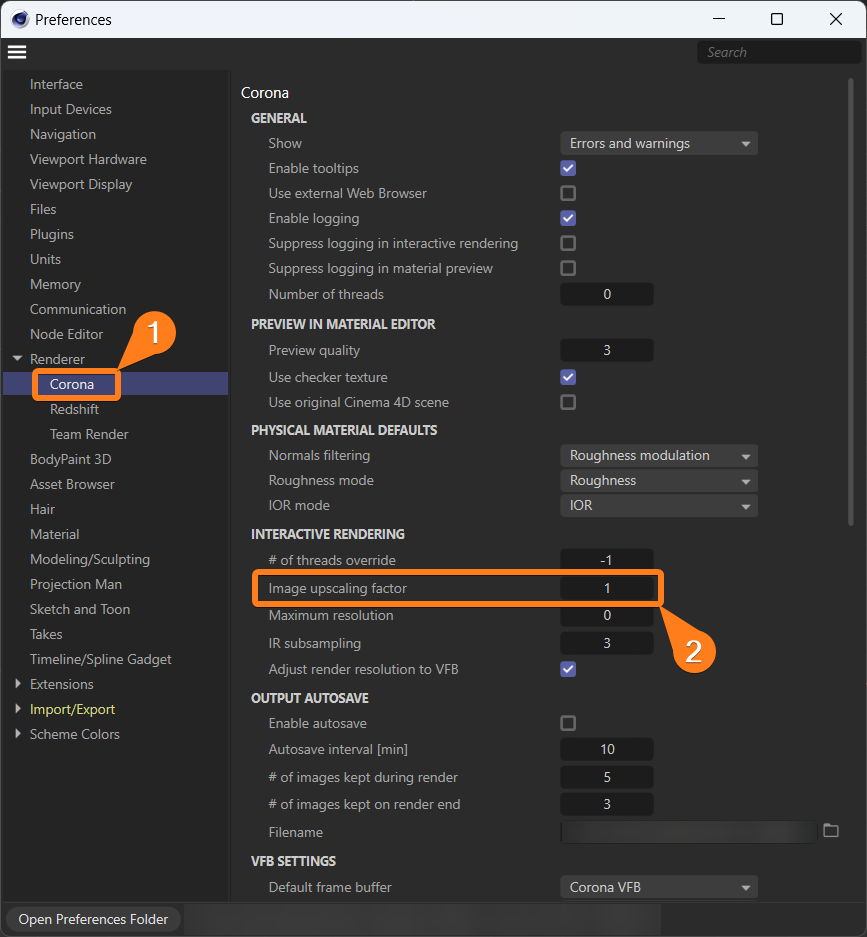Minimize the Preferences window
Image resolution: width=867 pixels, height=937 pixels.
pos(719,19)
